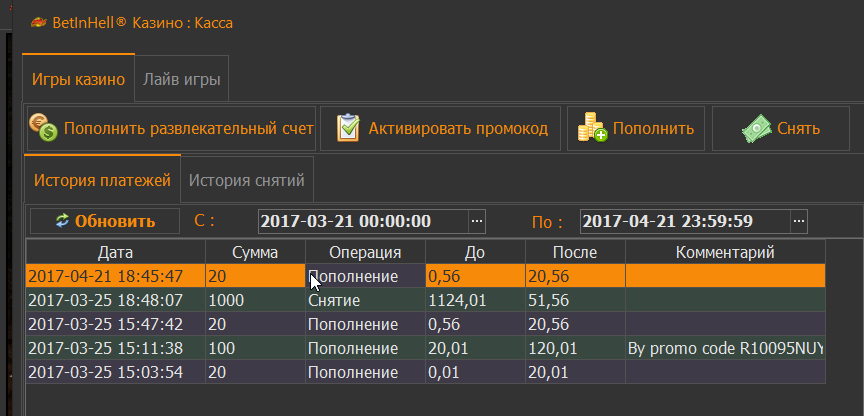Sort by the Комментарий column header

725,252
